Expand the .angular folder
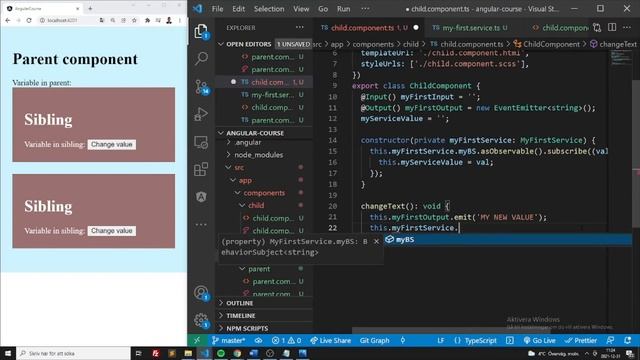 pos(247,142)
